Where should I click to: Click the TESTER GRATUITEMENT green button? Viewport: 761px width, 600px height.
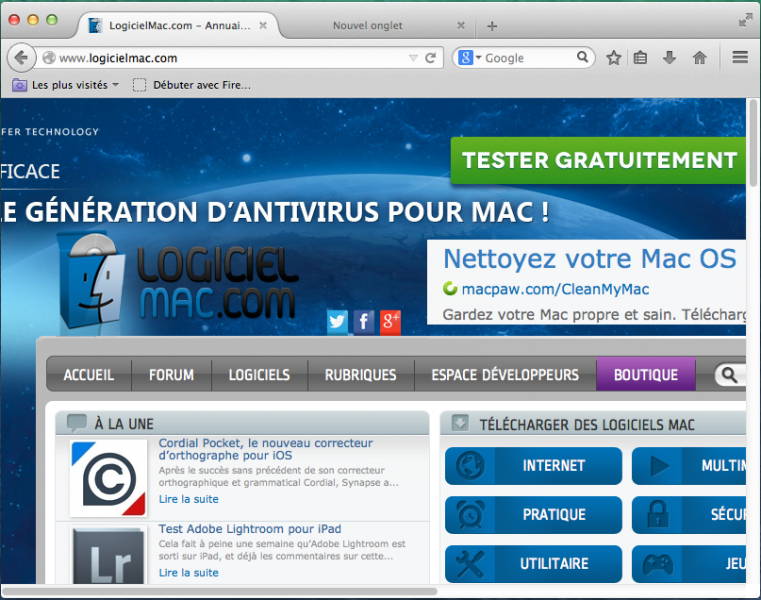coord(598,161)
